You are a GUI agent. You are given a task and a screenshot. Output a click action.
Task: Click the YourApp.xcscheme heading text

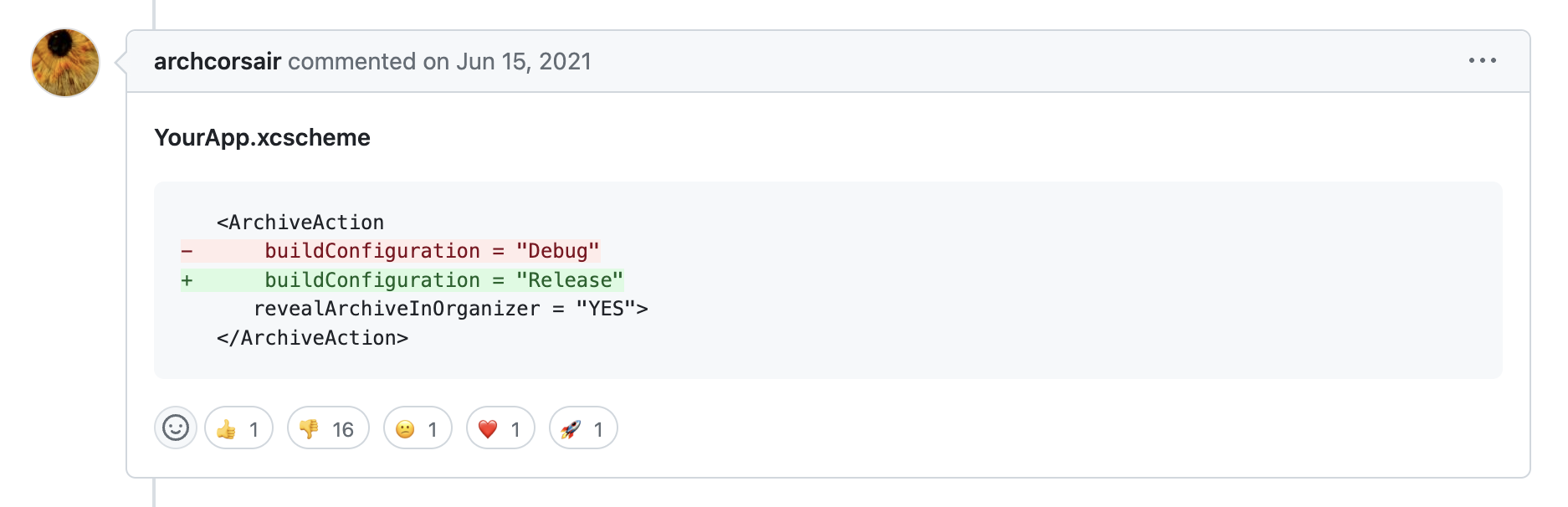[x=262, y=137]
